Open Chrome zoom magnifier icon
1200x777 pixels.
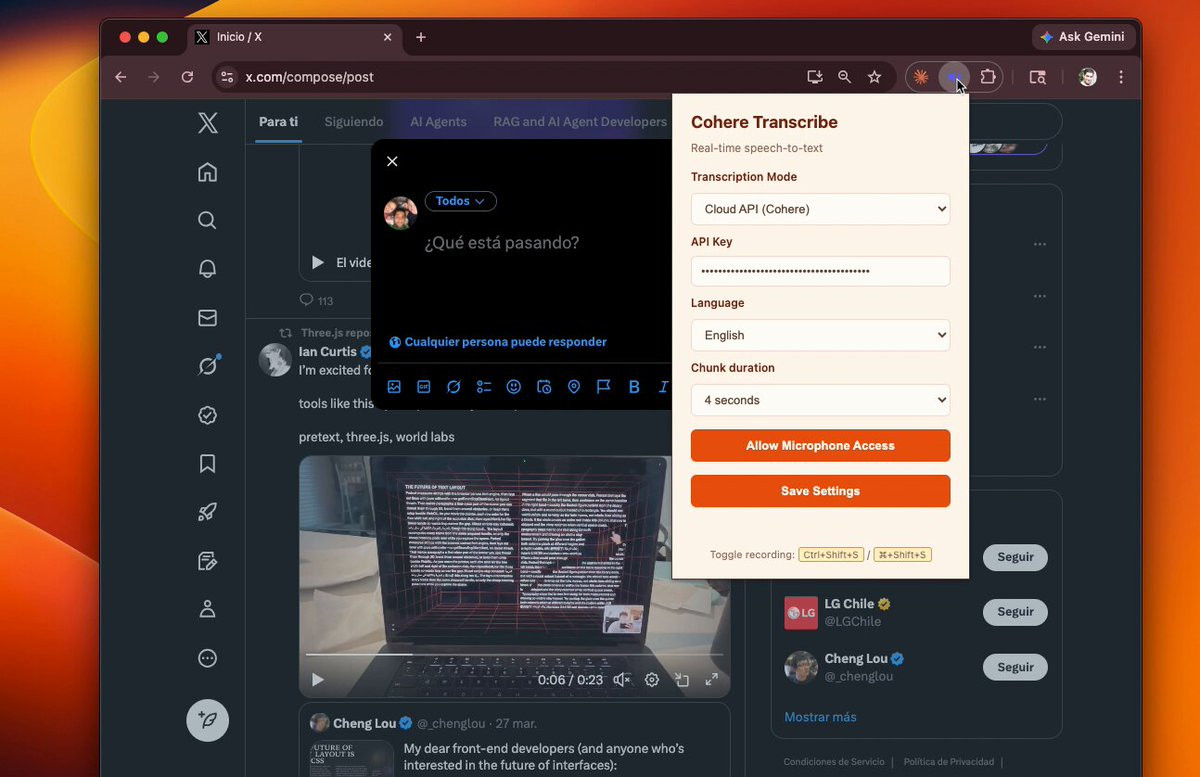pyautogui.click(x=845, y=77)
